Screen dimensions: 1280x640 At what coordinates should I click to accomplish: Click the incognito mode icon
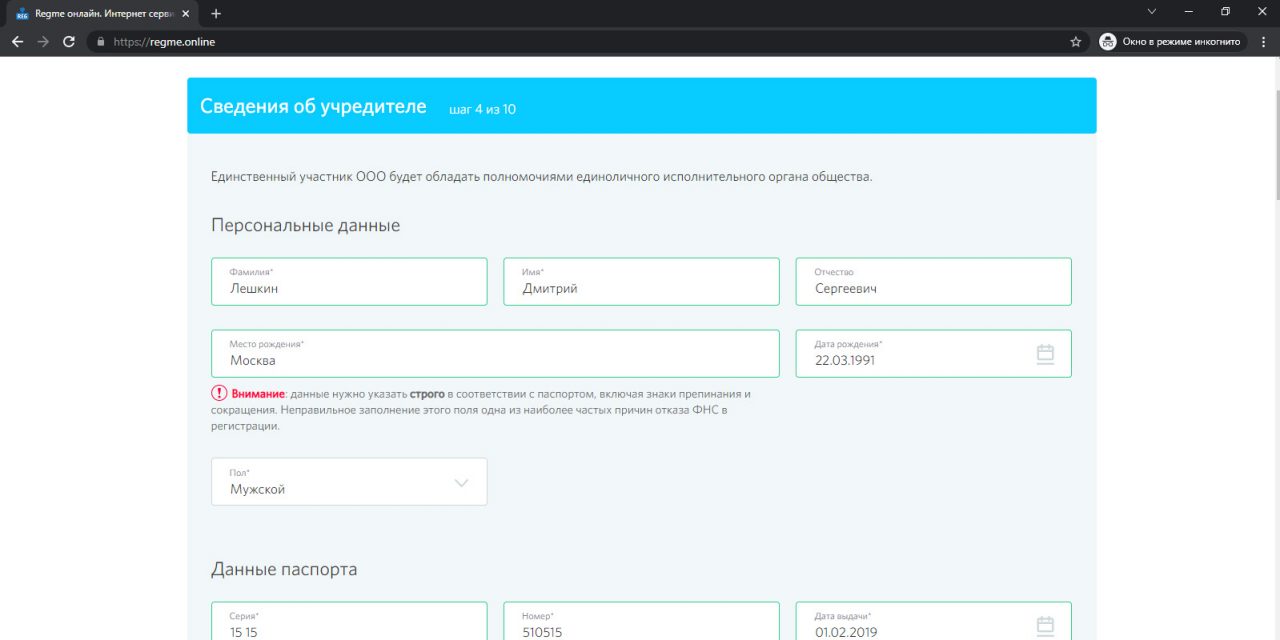(x=1107, y=42)
